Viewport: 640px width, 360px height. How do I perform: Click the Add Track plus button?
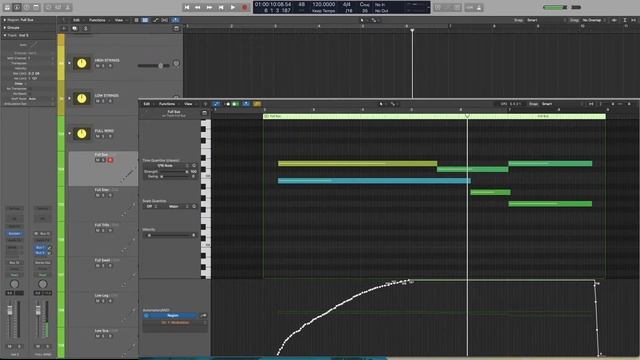point(64,29)
